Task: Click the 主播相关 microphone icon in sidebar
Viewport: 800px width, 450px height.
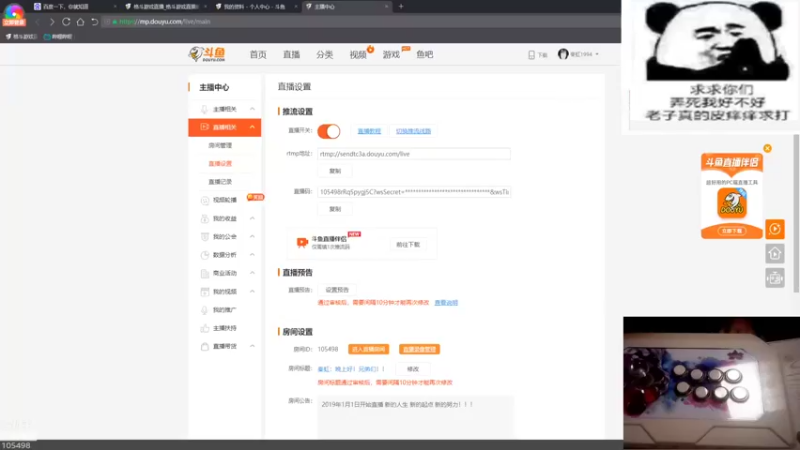Action: 205,109
